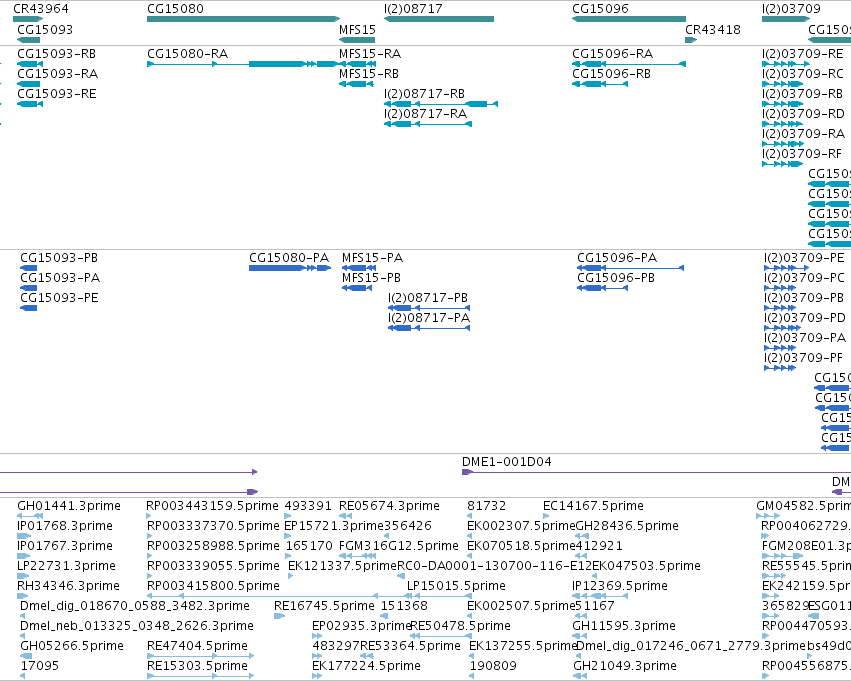The image size is (851, 681).
Task: Select protein CG15093-PA
Action: (x=28, y=288)
